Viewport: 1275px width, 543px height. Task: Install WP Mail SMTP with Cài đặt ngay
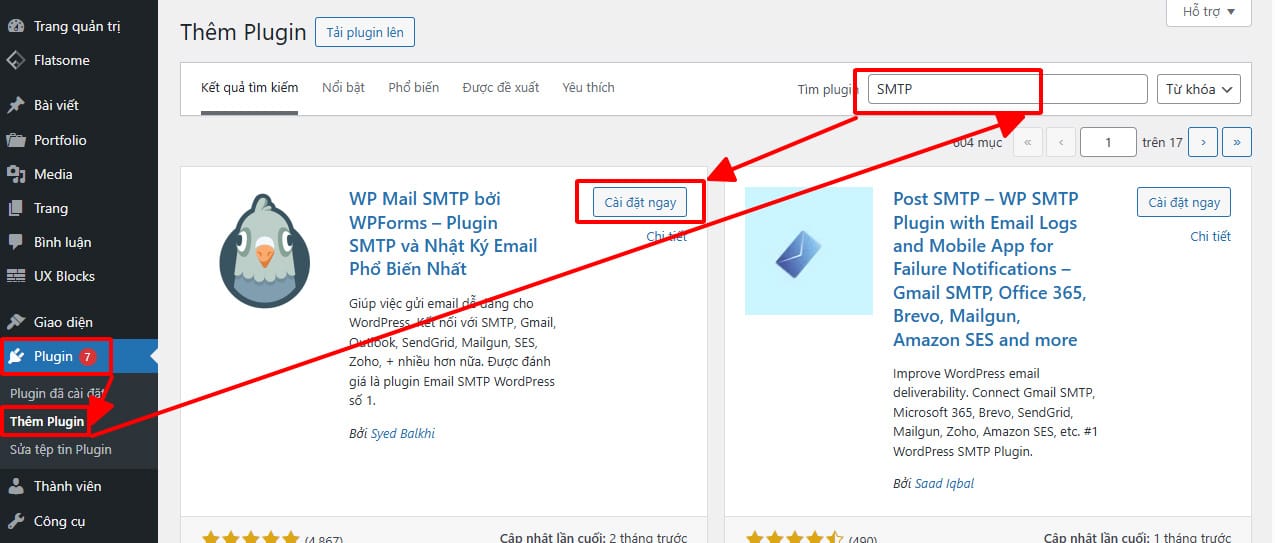[x=640, y=202]
